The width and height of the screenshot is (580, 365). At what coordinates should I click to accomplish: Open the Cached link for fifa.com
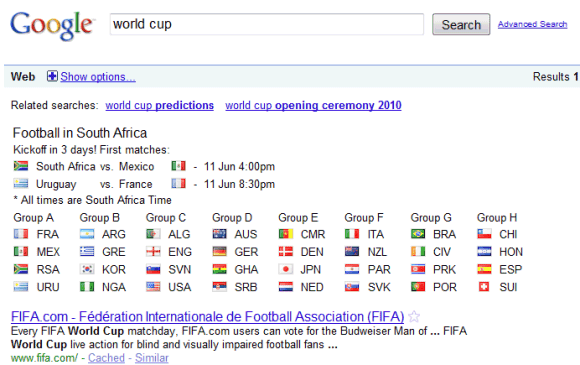click(106, 358)
